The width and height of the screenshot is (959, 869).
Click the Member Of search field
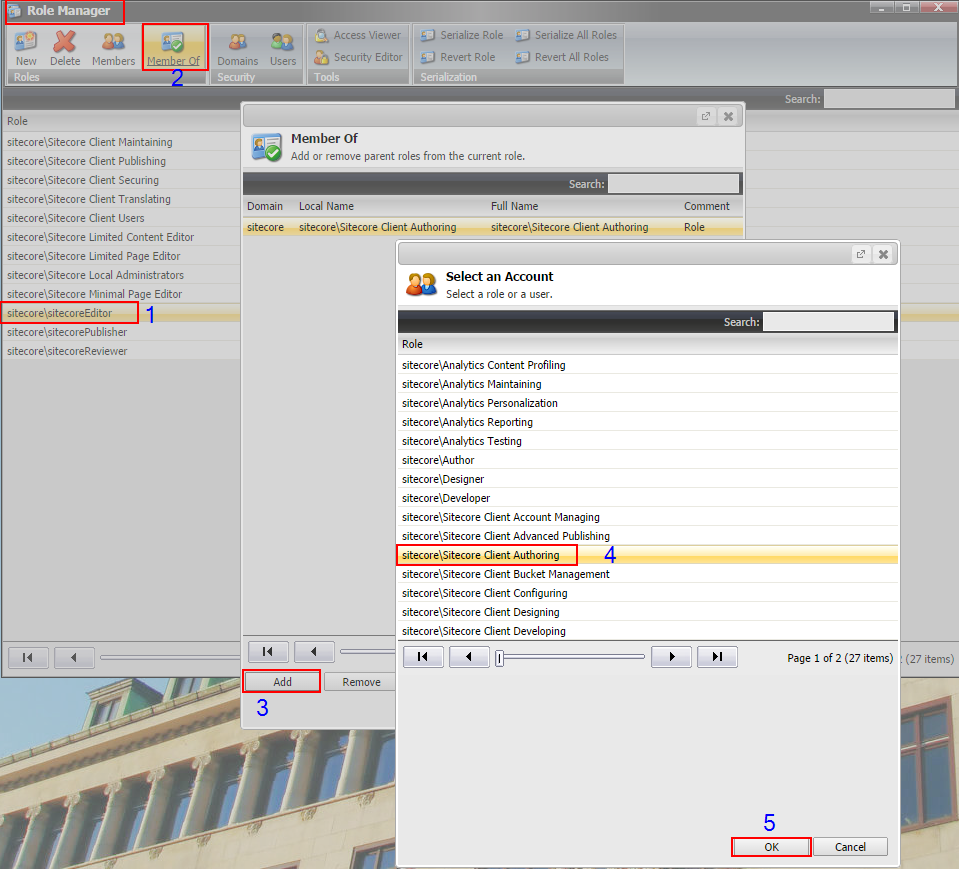673,184
